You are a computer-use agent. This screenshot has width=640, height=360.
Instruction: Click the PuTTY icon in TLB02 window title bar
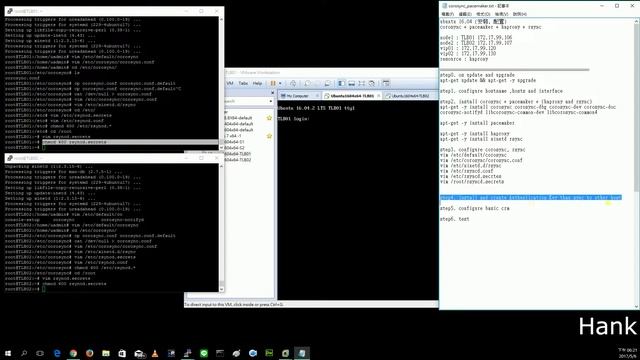point(10,158)
